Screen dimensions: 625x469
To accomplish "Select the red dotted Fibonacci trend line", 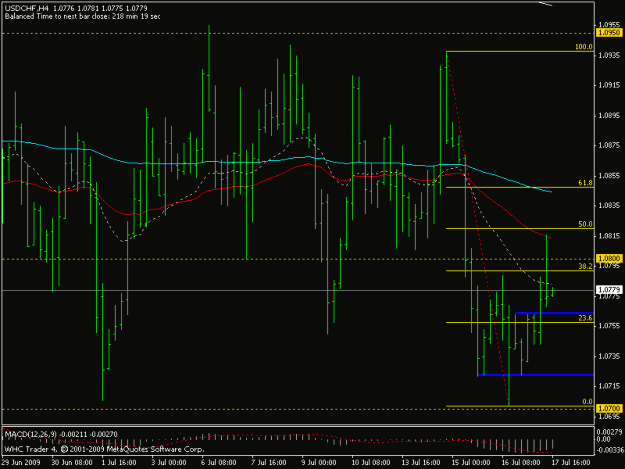I will [478, 229].
